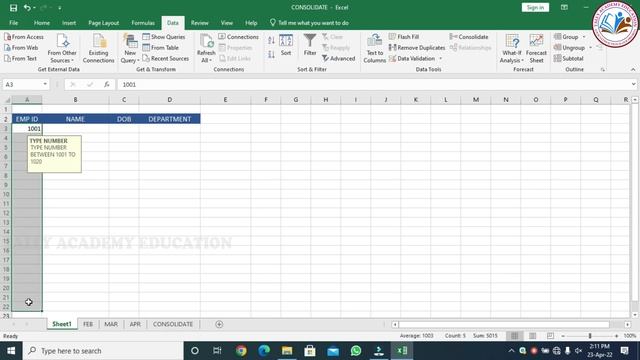Click Show Queries
The width and height of the screenshot is (640, 360).
pyautogui.click(x=164, y=37)
